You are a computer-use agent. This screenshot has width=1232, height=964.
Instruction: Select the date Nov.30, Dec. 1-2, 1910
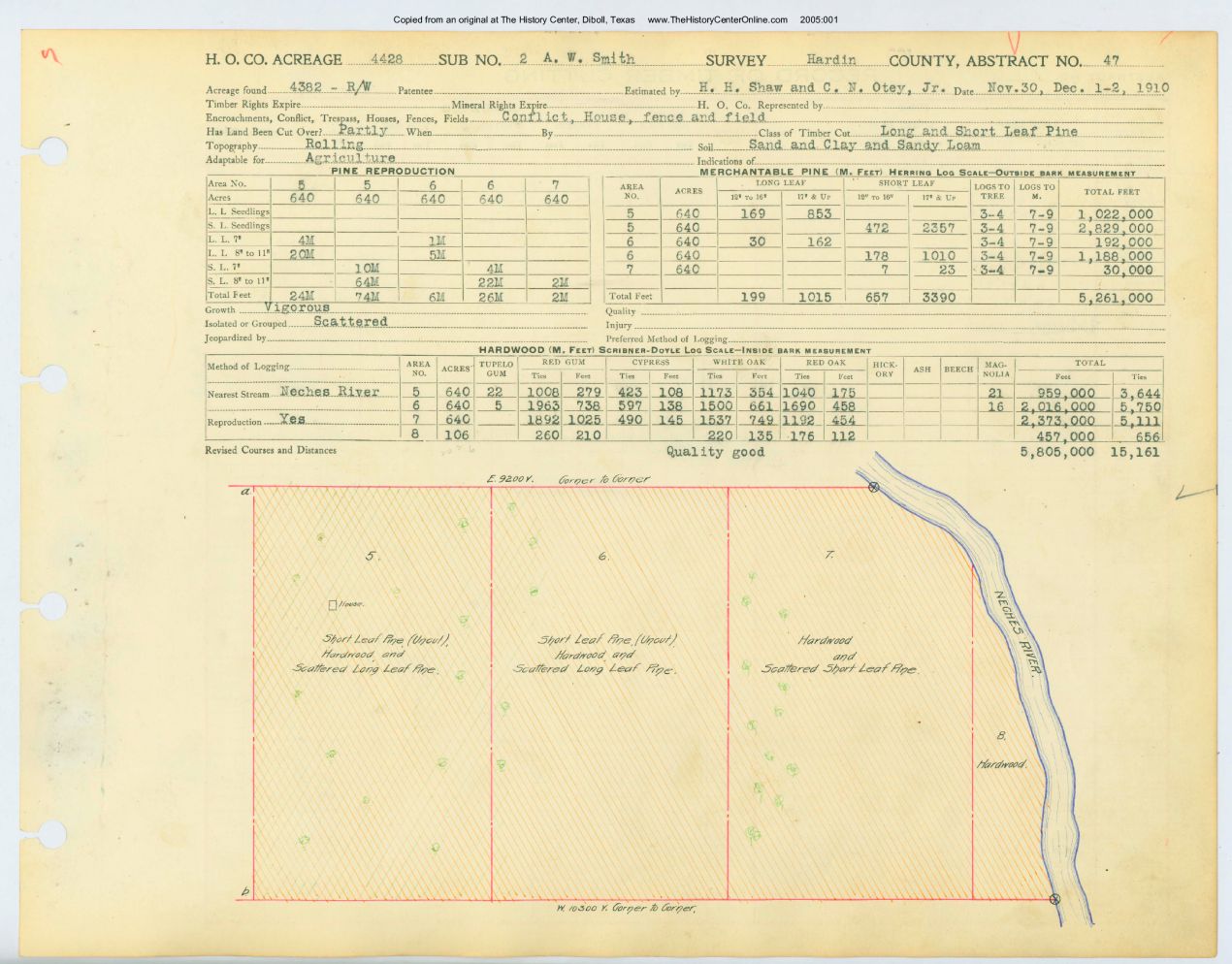click(1078, 87)
